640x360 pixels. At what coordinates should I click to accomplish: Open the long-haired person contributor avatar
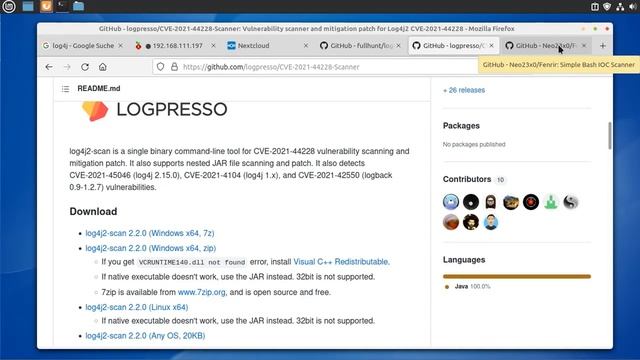pos(491,202)
